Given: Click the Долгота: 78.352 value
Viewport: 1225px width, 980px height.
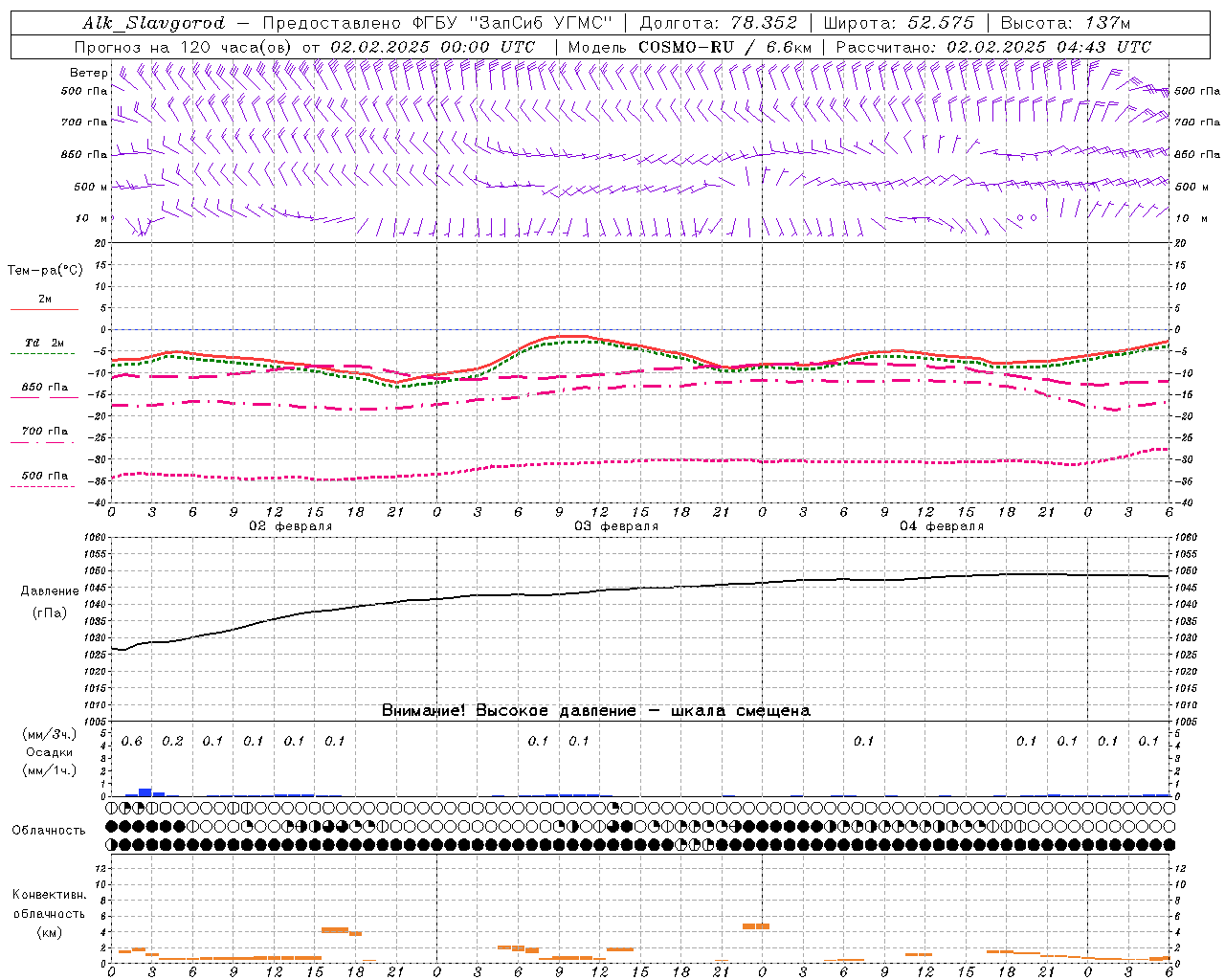Looking at the screenshot, I should click(718, 23).
